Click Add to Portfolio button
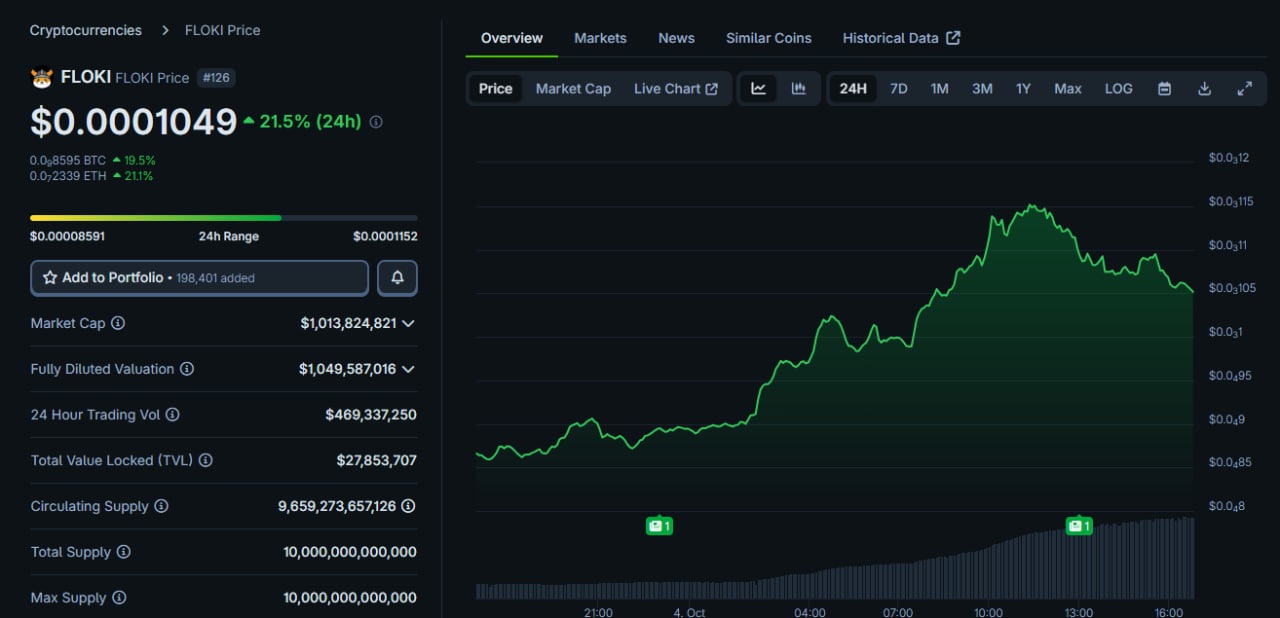 pyautogui.click(x=199, y=278)
